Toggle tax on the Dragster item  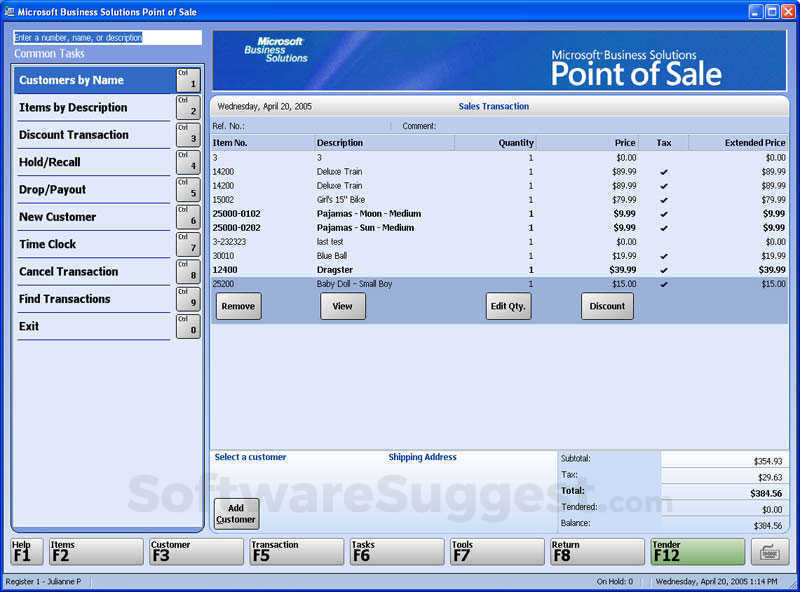663,269
